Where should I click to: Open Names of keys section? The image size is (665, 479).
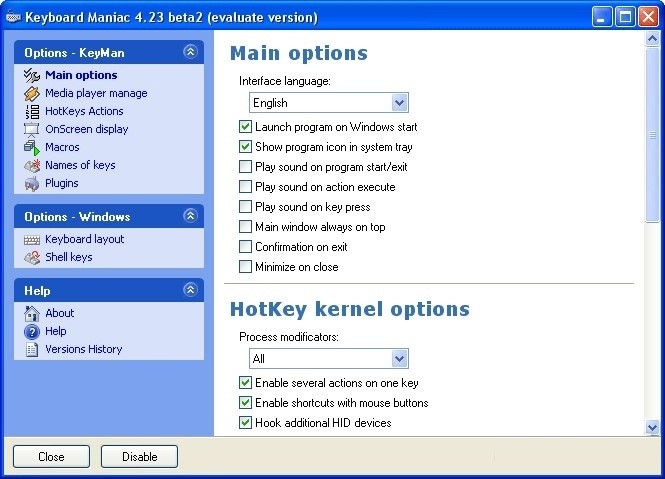(80, 165)
